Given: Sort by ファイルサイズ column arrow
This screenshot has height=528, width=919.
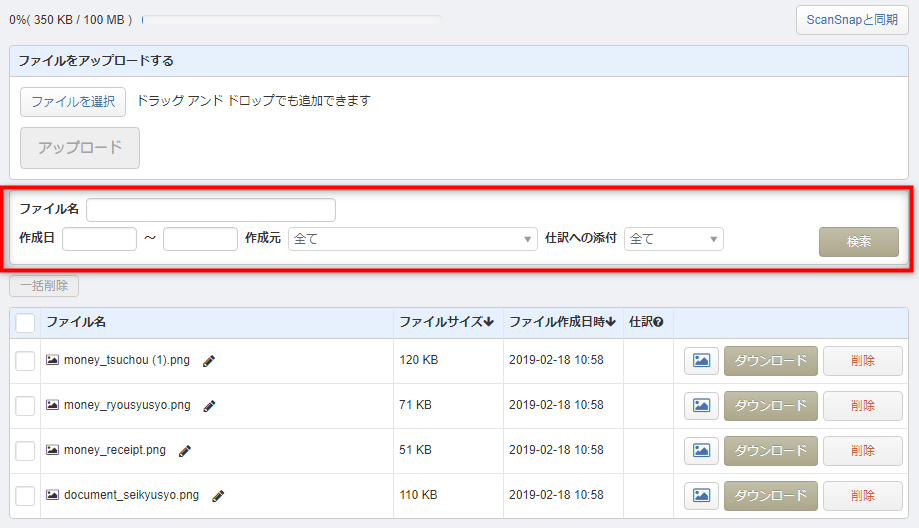Looking at the screenshot, I should (x=489, y=322).
